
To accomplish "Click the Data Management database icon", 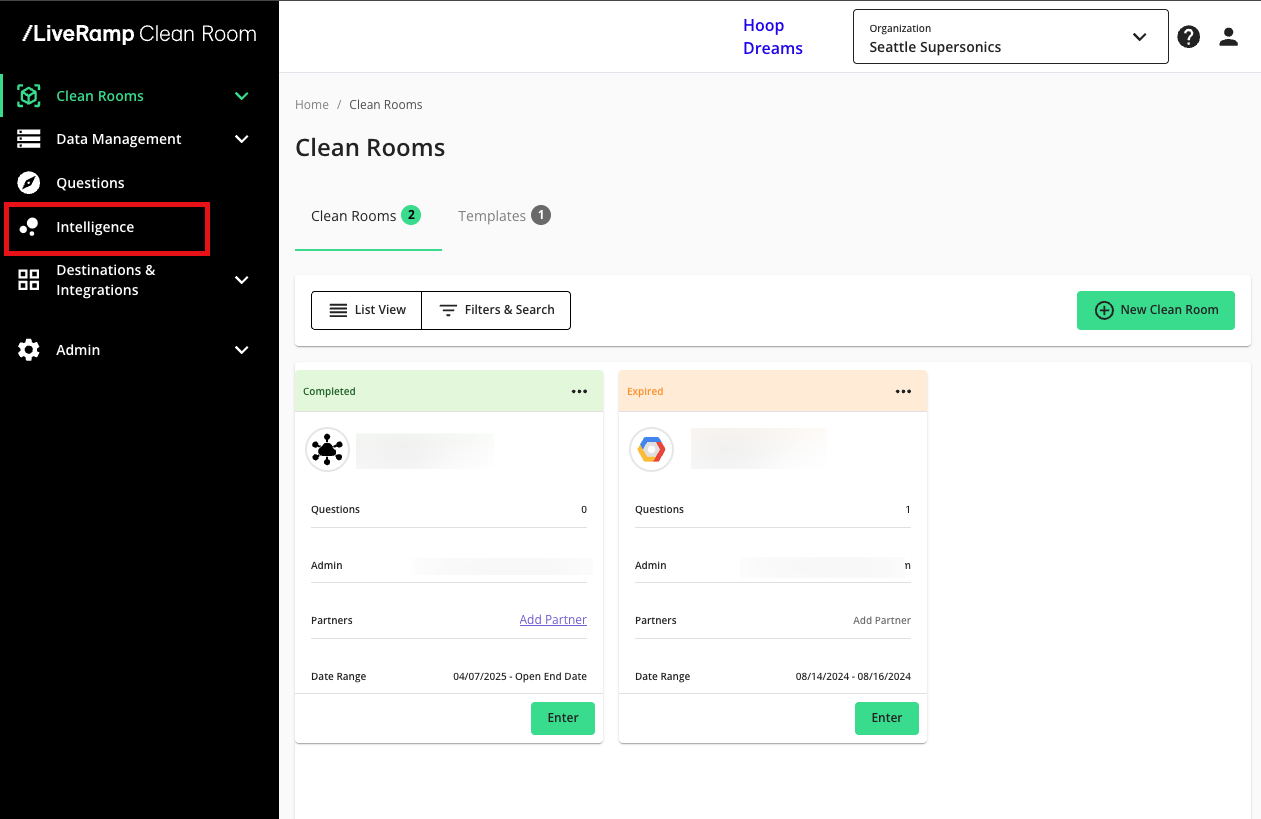I will click(x=29, y=139).
